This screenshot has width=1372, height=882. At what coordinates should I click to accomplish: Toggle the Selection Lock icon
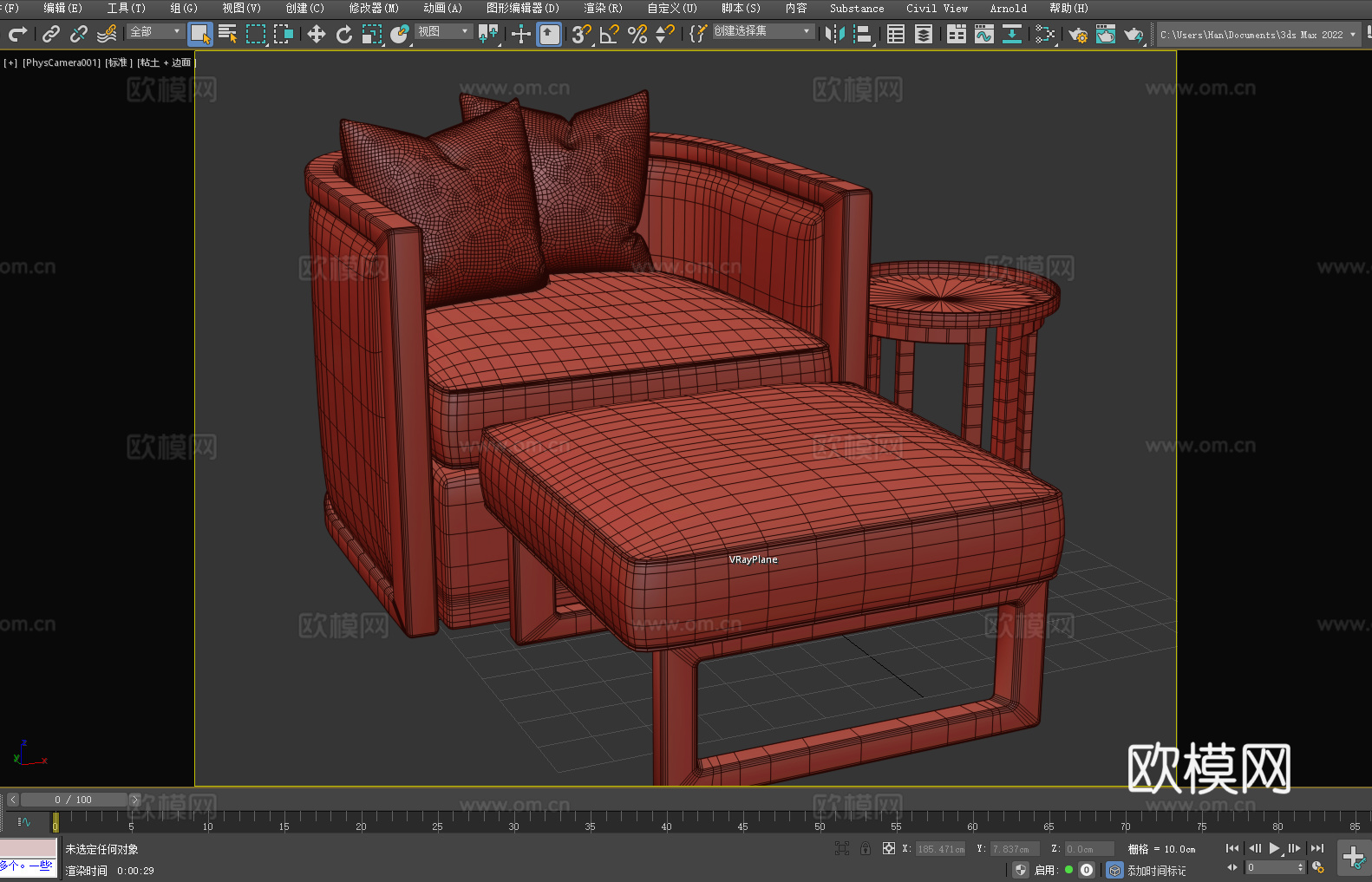[x=866, y=849]
